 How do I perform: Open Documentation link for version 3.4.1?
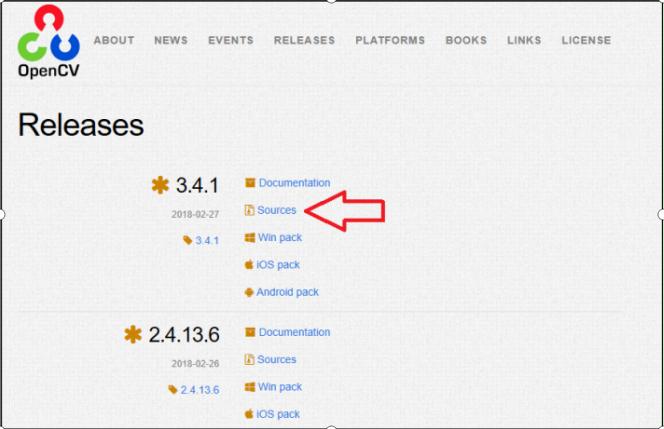[294, 183]
